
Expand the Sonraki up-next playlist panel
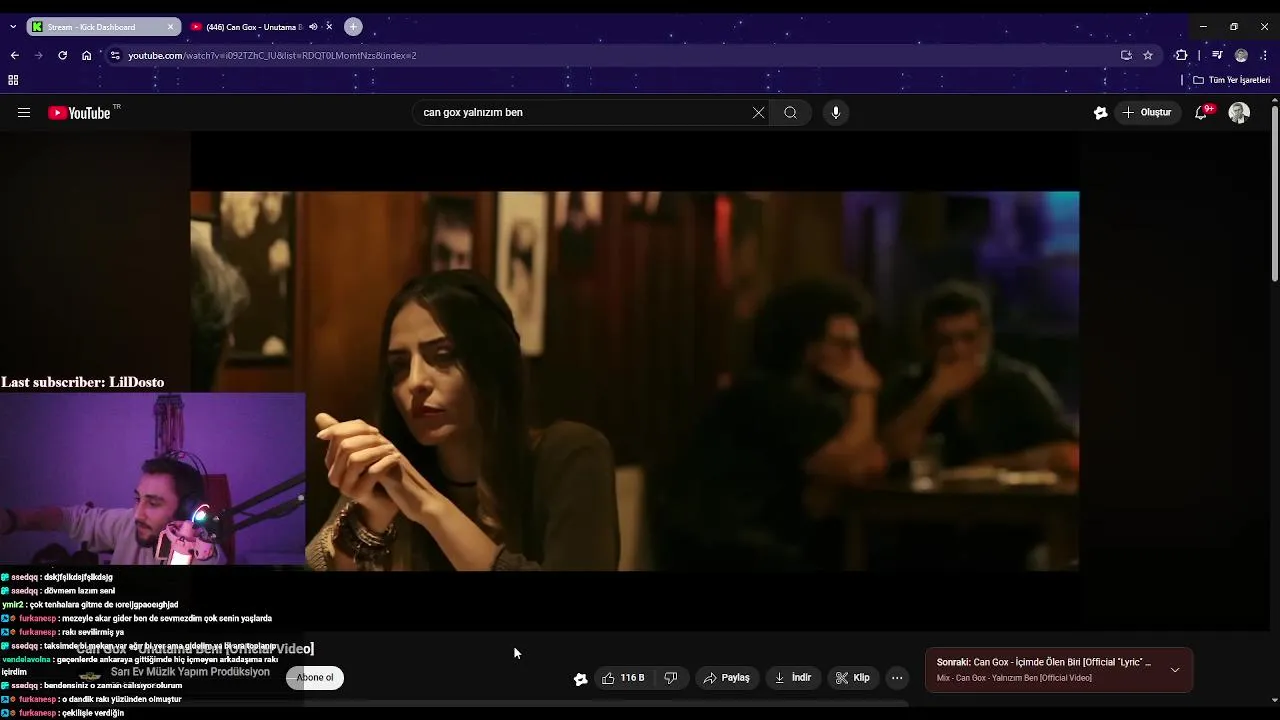click(x=1175, y=670)
